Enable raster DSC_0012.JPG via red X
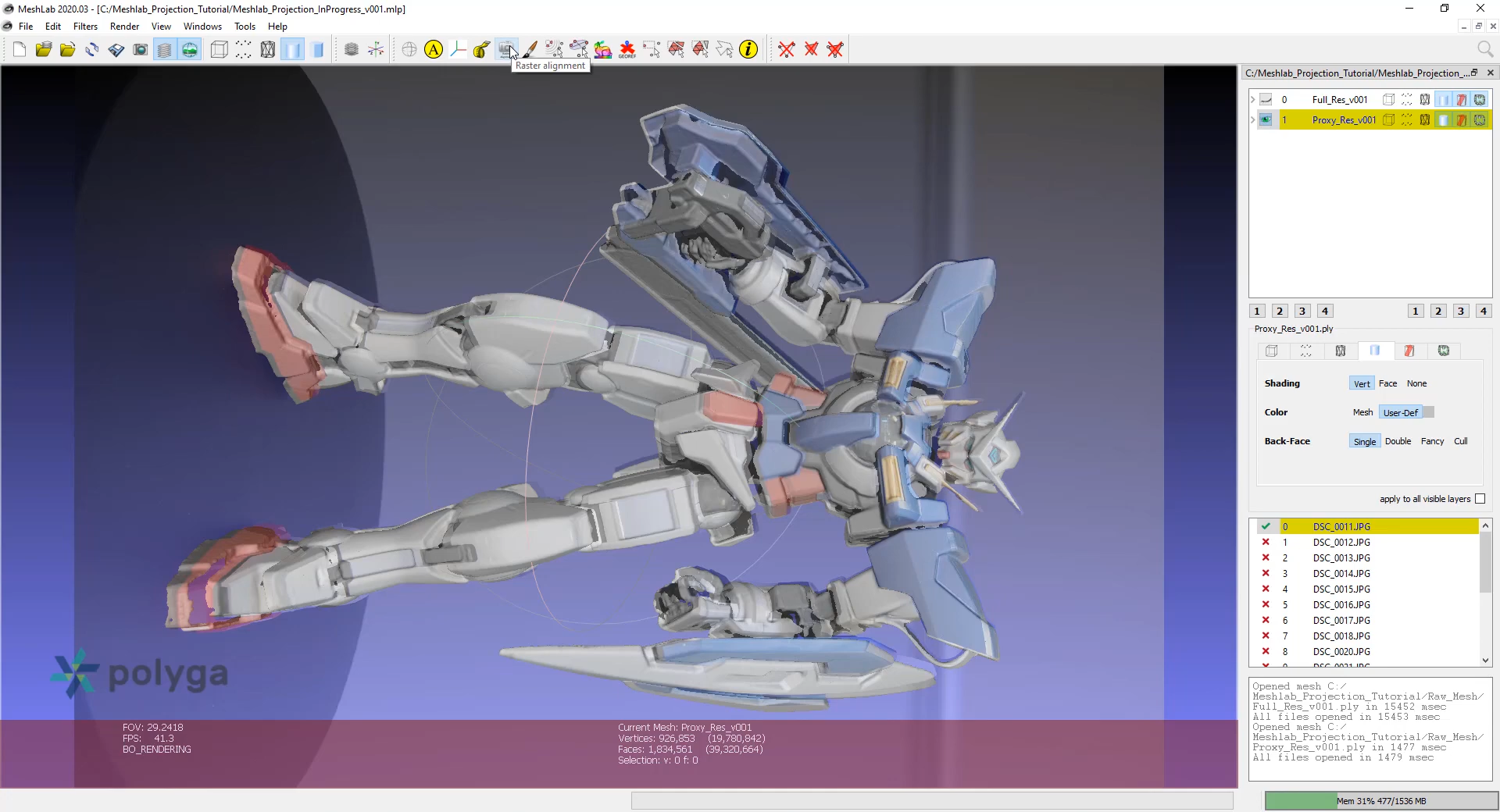Image resolution: width=1500 pixels, height=812 pixels. pyautogui.click(x=1266, y=543)
